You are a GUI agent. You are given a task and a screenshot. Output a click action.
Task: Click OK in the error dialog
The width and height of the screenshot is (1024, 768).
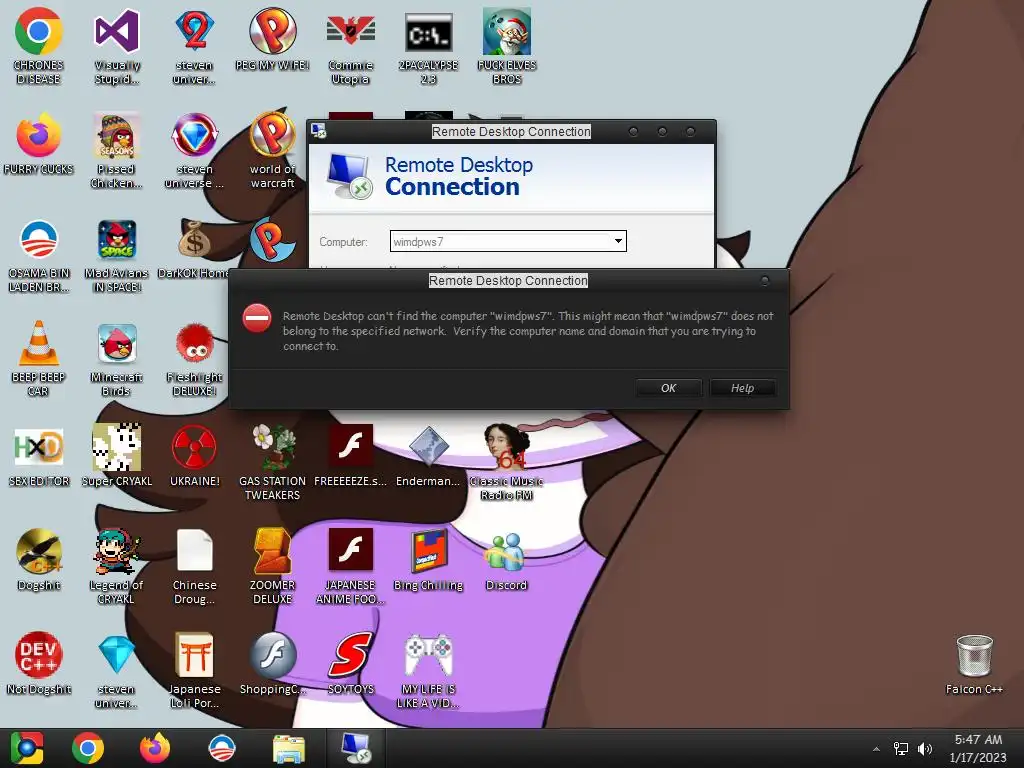click(x=668, y=388)
